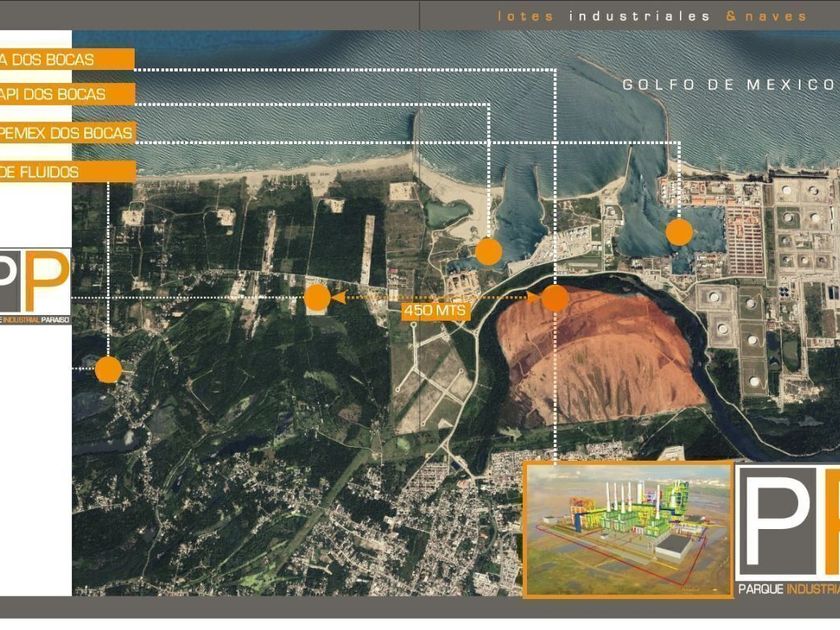
Task: Click 'lotes' in the header title
Action: coord(526,16)
